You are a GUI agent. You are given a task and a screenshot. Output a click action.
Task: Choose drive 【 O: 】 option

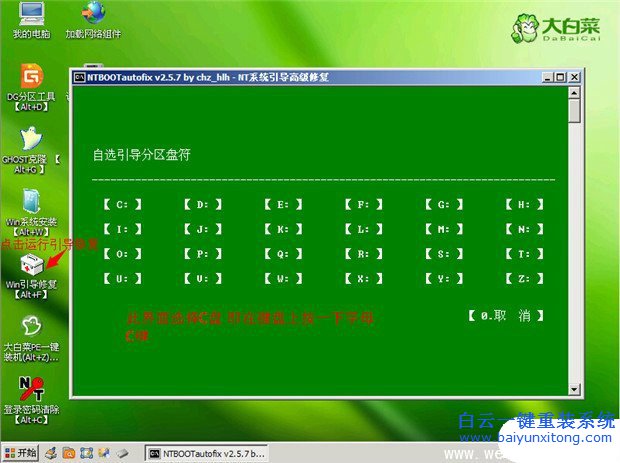coord(123,254)
